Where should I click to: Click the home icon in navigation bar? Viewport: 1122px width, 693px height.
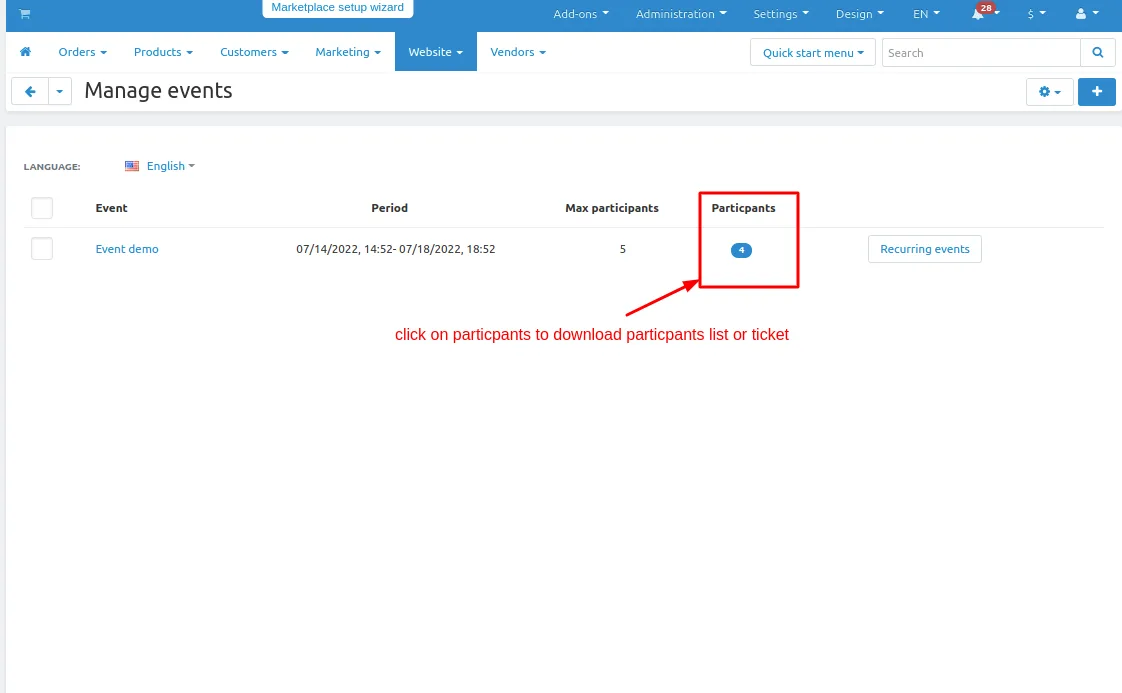pos(25,52)
